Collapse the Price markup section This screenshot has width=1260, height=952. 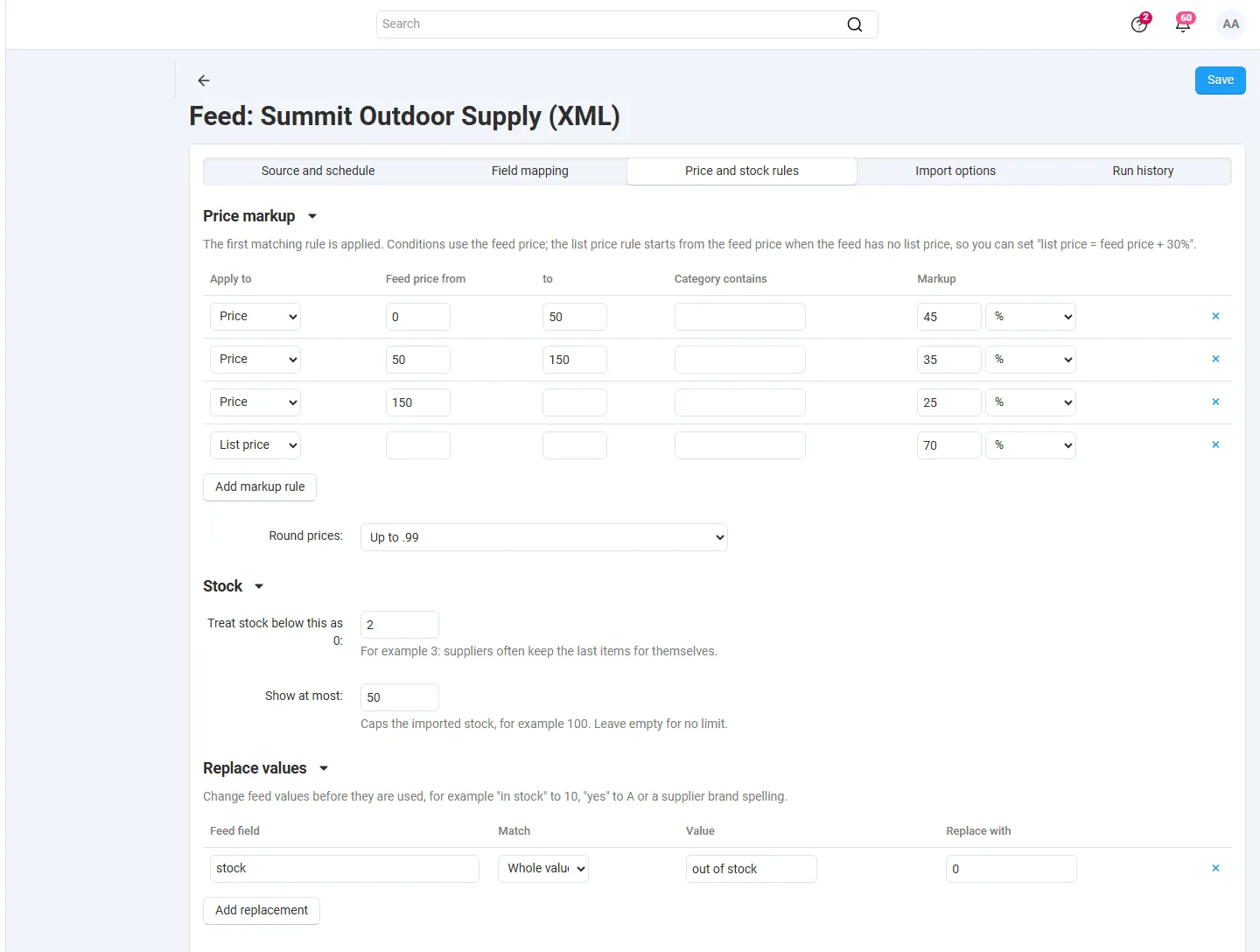point(312,216)
